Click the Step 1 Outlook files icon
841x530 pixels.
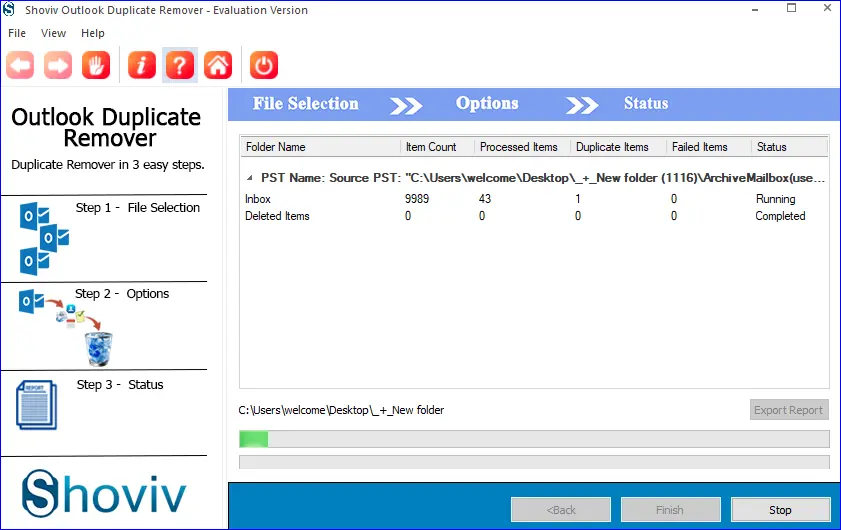coord(44,239)
